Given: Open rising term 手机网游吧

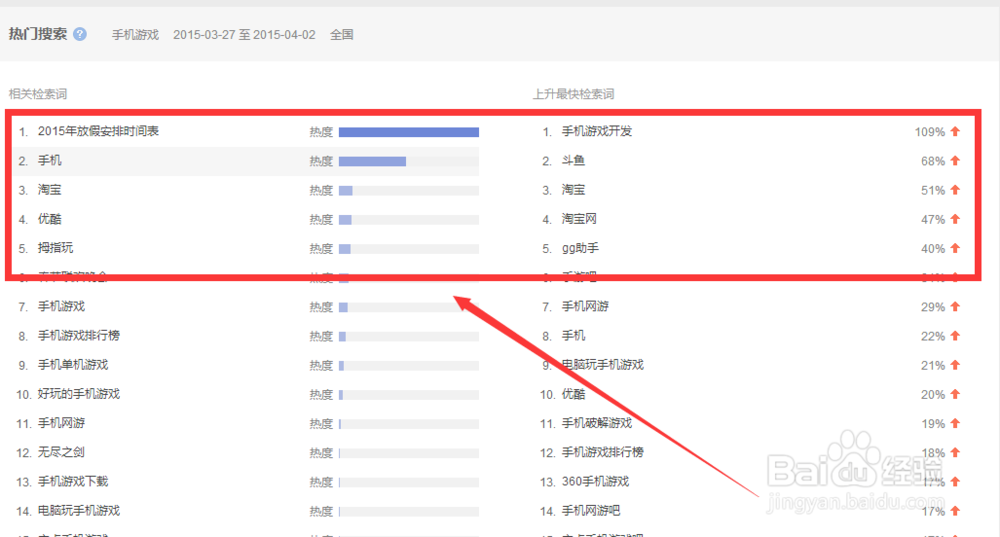Looking at the screenshot, I should click(591, 511).
